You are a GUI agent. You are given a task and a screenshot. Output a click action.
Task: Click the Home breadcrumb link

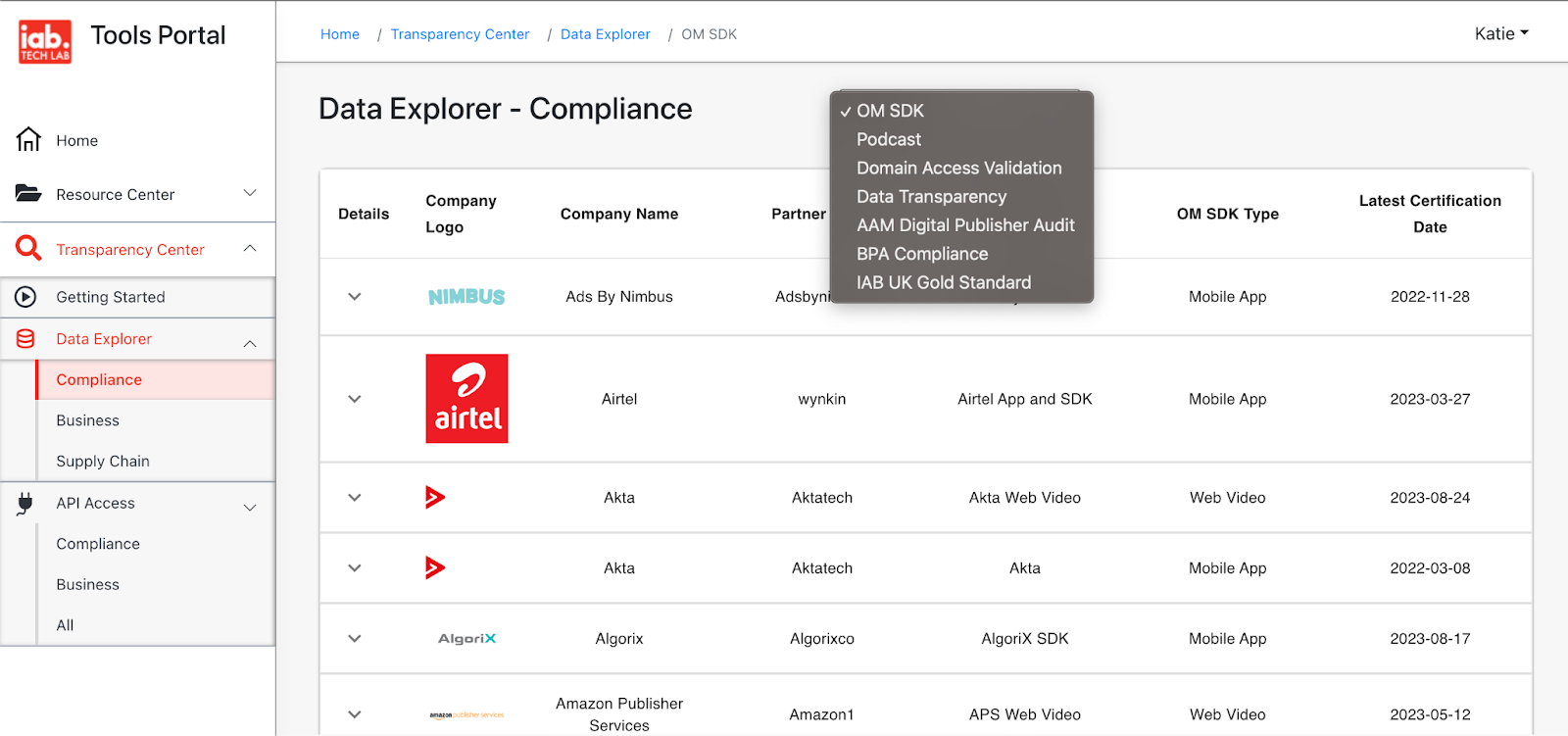[340, 34]
